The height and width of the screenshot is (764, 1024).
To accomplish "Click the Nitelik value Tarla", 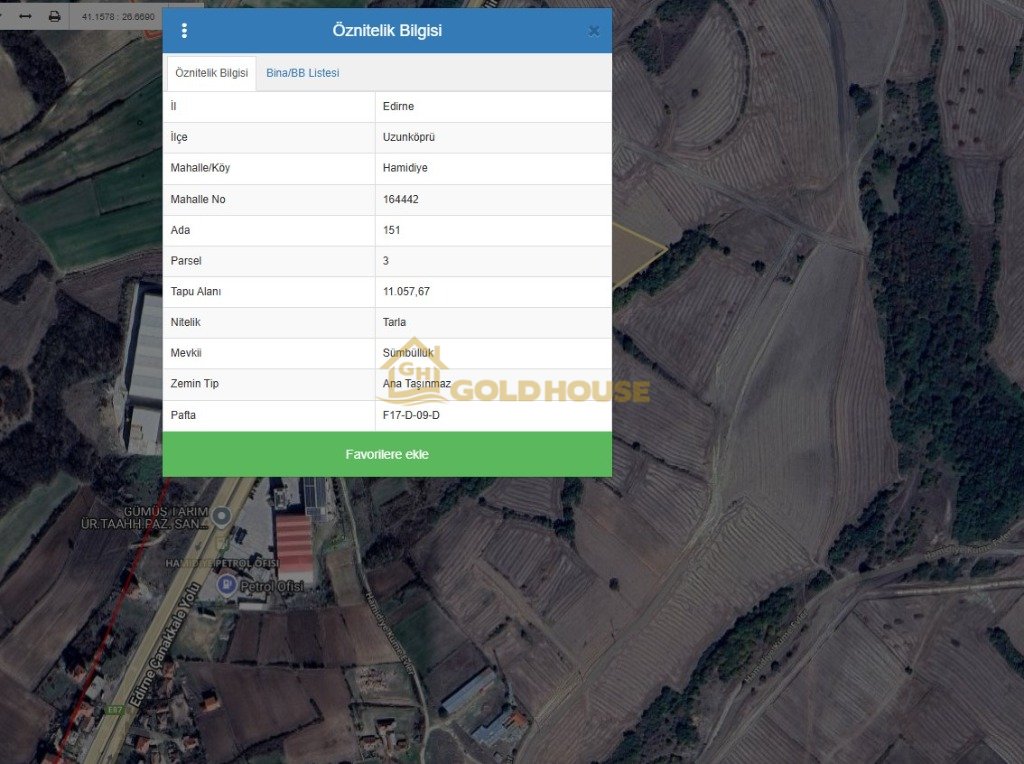I will [x=394, y=322].
